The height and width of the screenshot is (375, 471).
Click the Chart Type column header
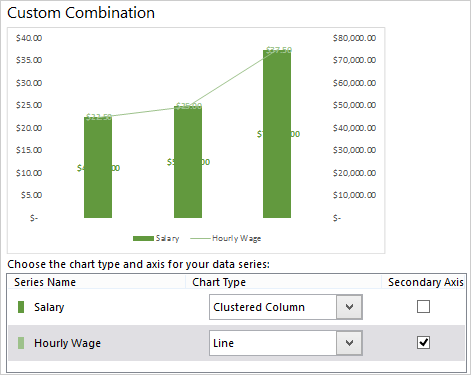[219, 282]
